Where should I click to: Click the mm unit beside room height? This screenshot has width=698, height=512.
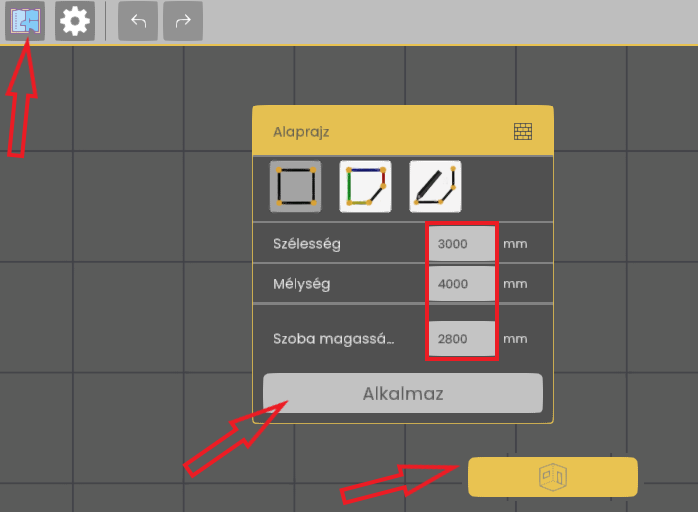(x=515, y=339)
